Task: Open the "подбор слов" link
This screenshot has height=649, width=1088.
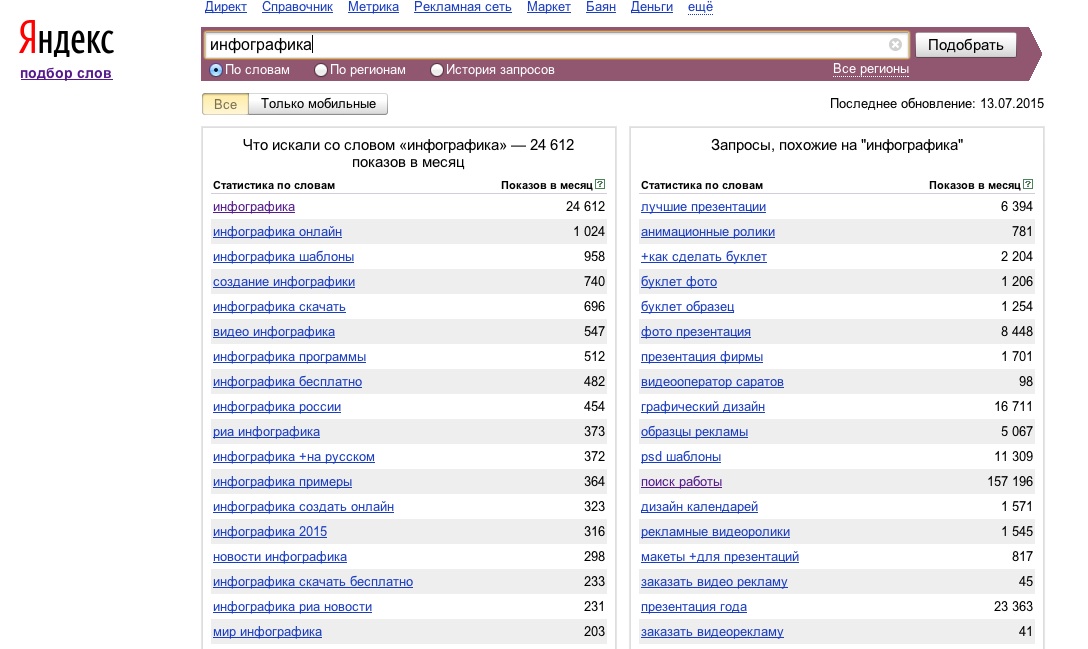Action: [x=66, y=73]
